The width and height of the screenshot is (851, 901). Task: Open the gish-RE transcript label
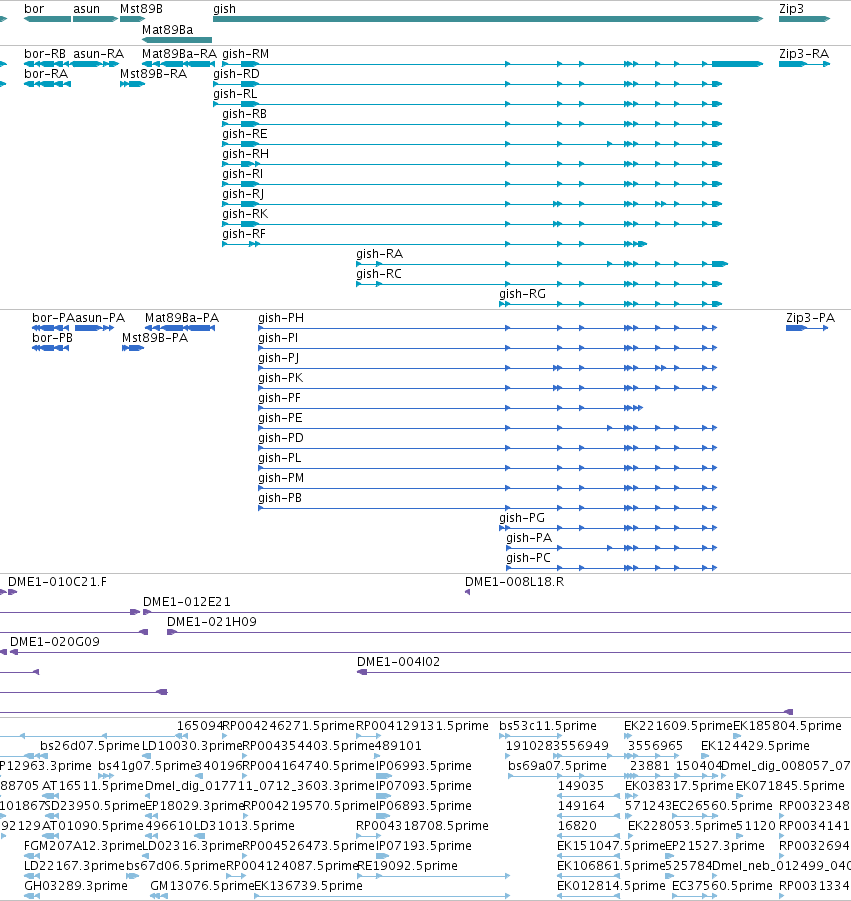coord(245,134)
